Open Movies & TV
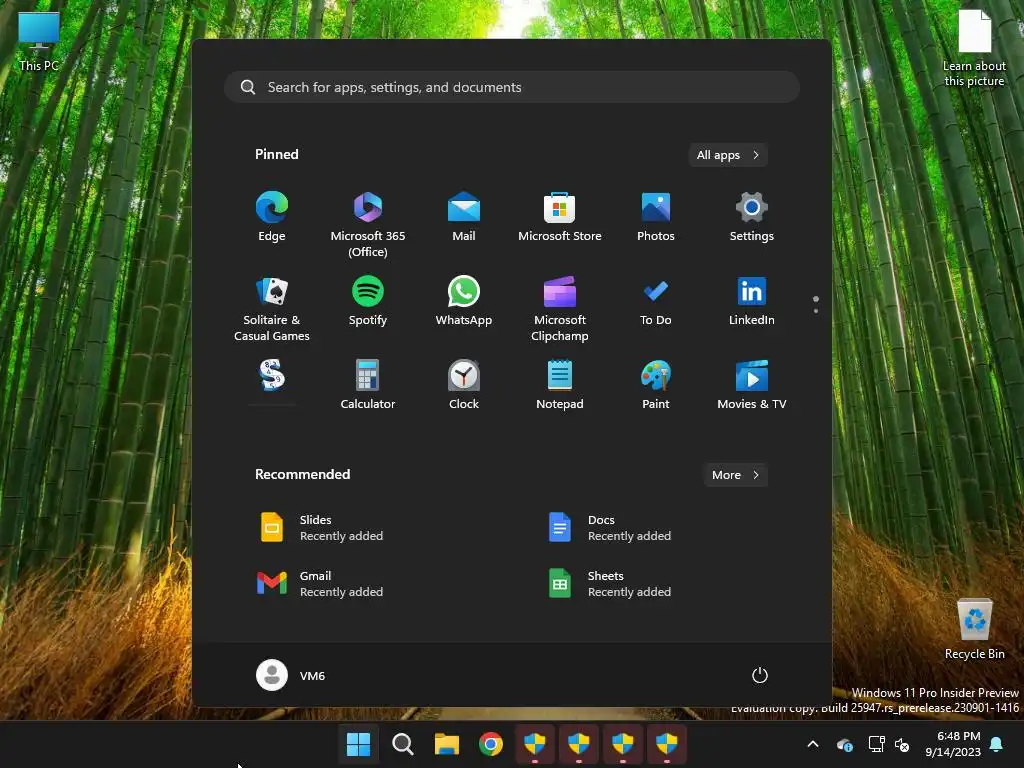1024x768 pixels. [x=752, y=385]
